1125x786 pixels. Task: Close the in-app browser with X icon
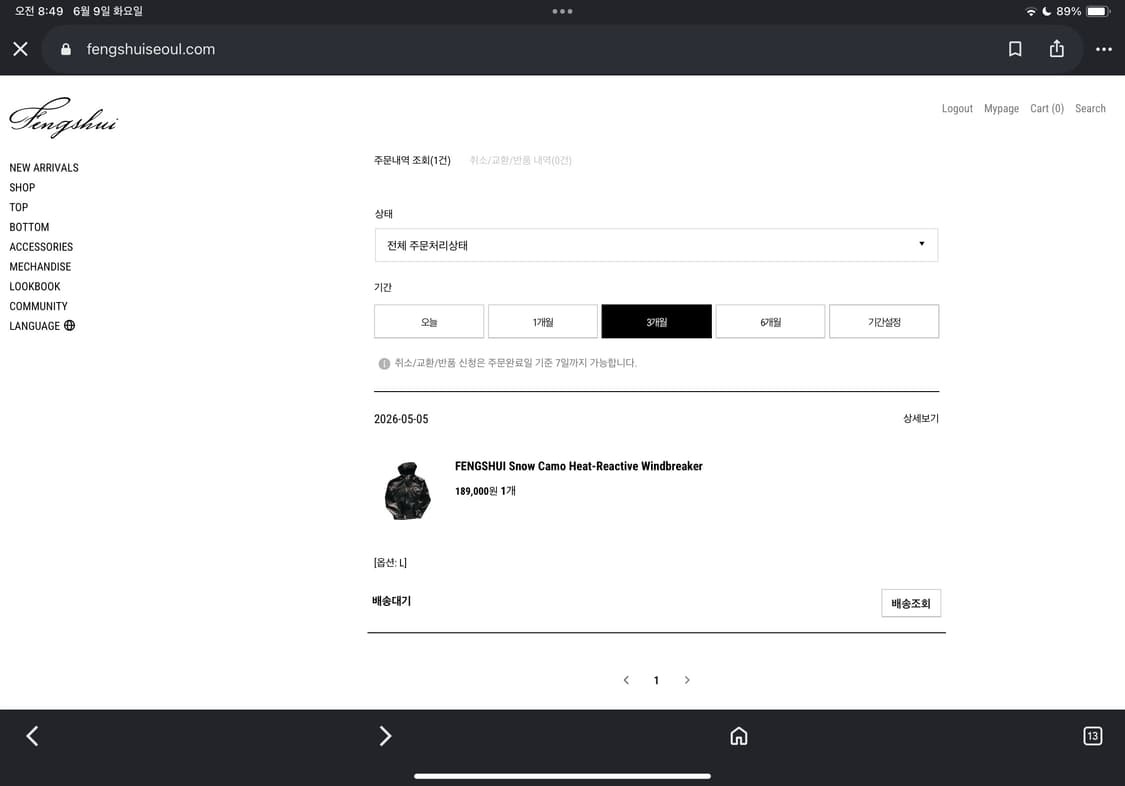coord(20,49)
